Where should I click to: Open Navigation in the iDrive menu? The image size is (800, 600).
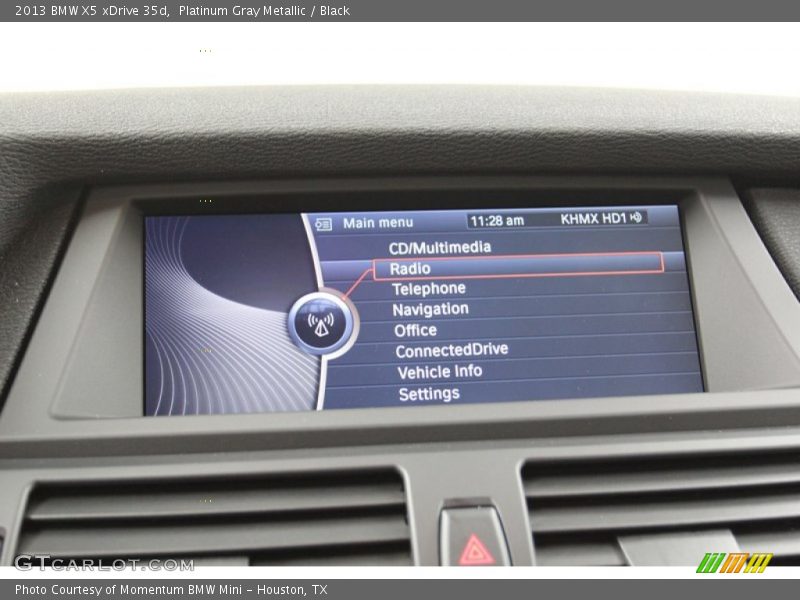(430, 309)
